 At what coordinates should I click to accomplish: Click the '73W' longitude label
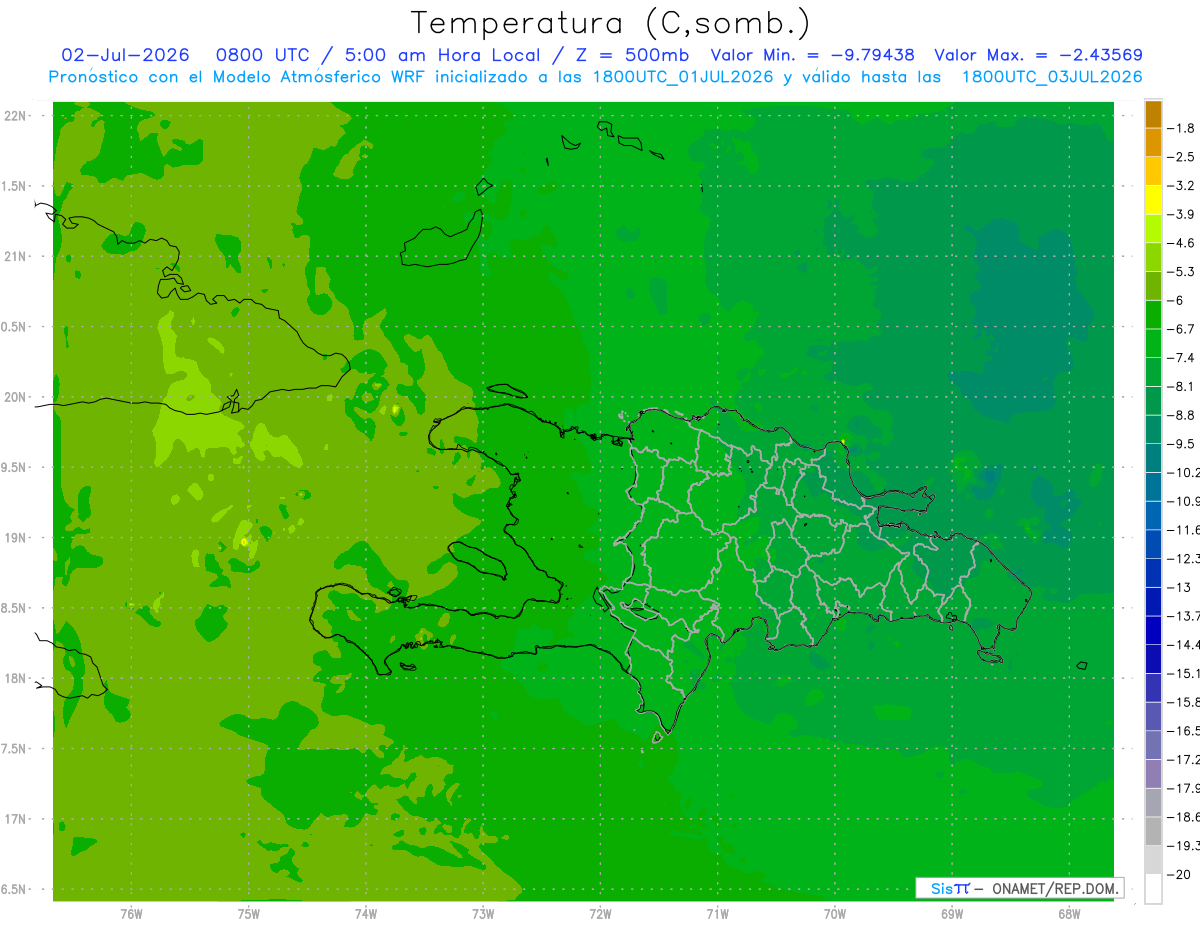(x=483, y=913)
